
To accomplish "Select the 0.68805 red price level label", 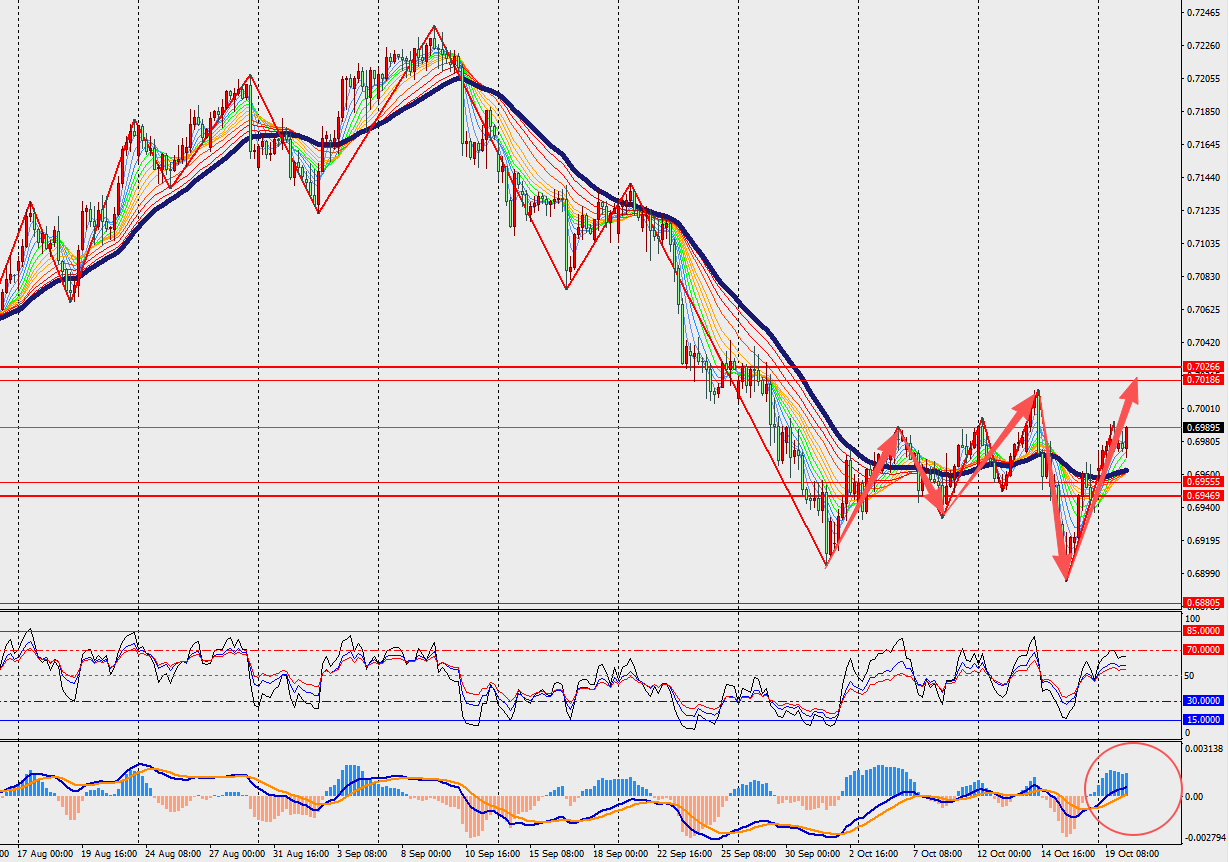I will click(1203, 603).
